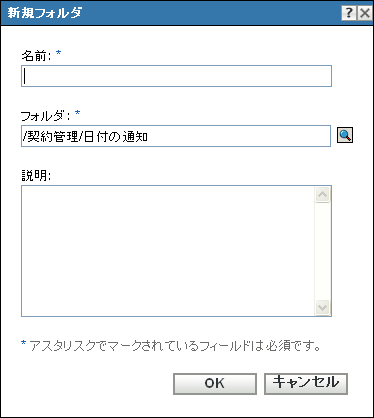Click empty space in the フォルダ path field

coord(240,136)
